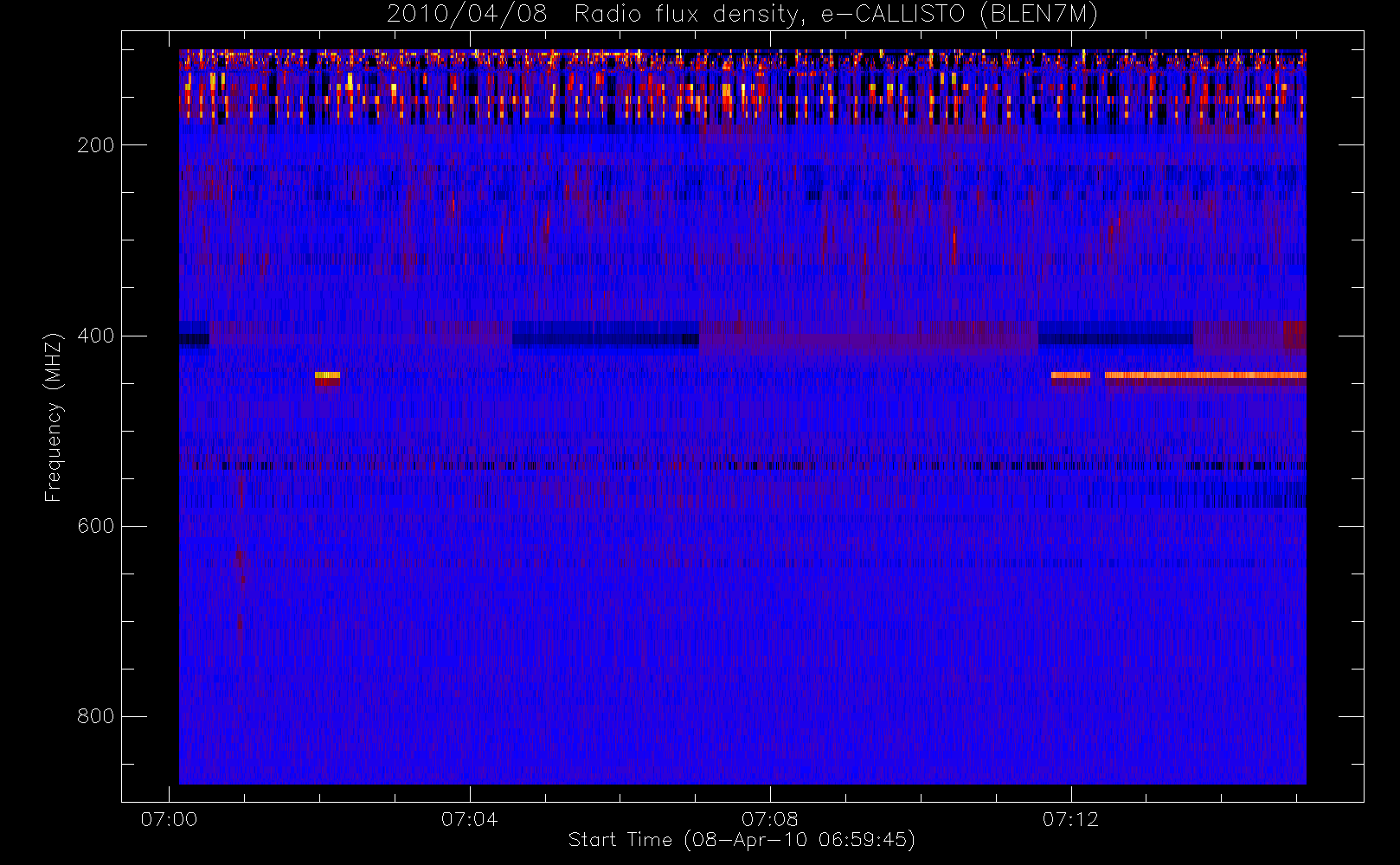Click the 800 frequency tick label
This screenshot has height=865, width=1400.
[95, 716]
